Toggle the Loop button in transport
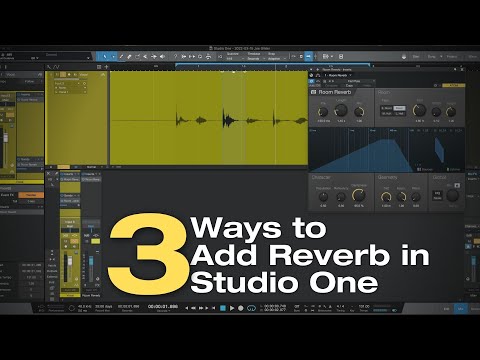 251,308
